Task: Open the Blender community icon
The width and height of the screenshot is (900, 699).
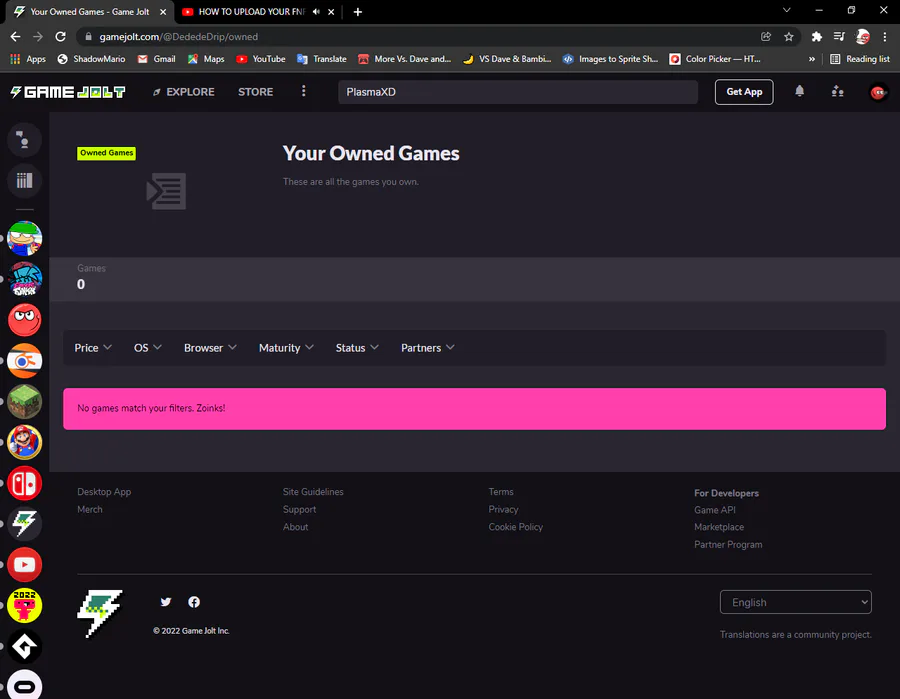Action: 25,360
